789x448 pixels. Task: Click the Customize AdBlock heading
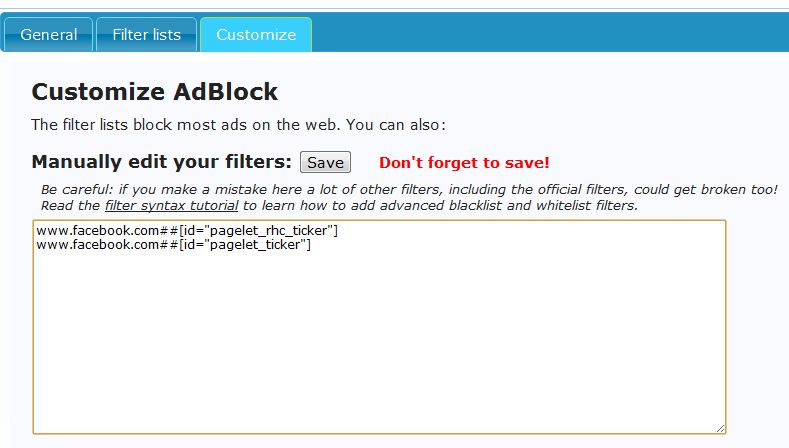155,93
